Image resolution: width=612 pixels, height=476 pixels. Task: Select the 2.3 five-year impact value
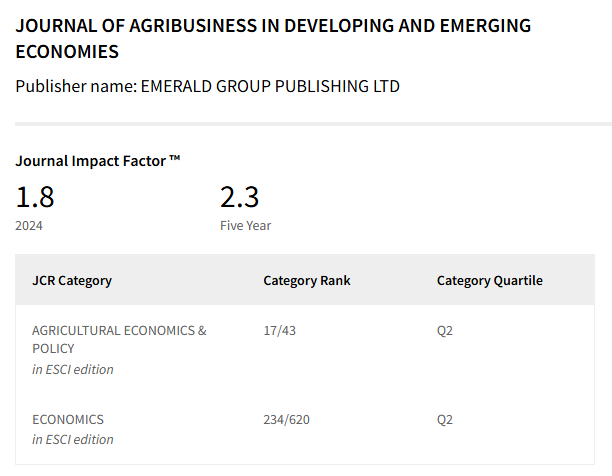point(240,195)
